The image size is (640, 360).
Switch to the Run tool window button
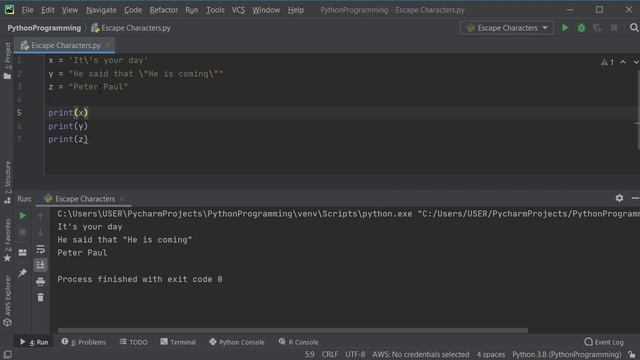point(34,342)
